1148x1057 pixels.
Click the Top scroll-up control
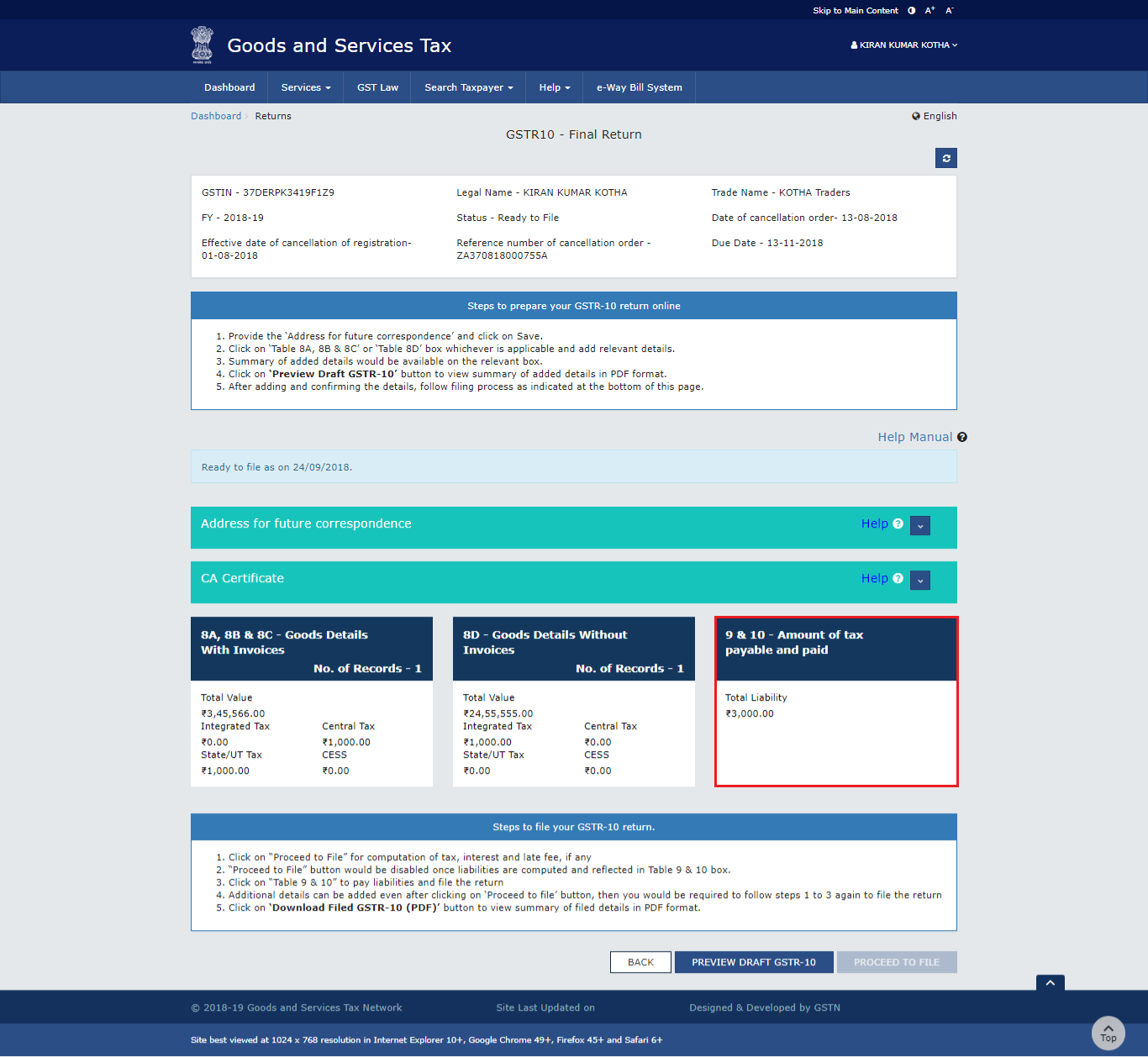click(1108, 1033)
